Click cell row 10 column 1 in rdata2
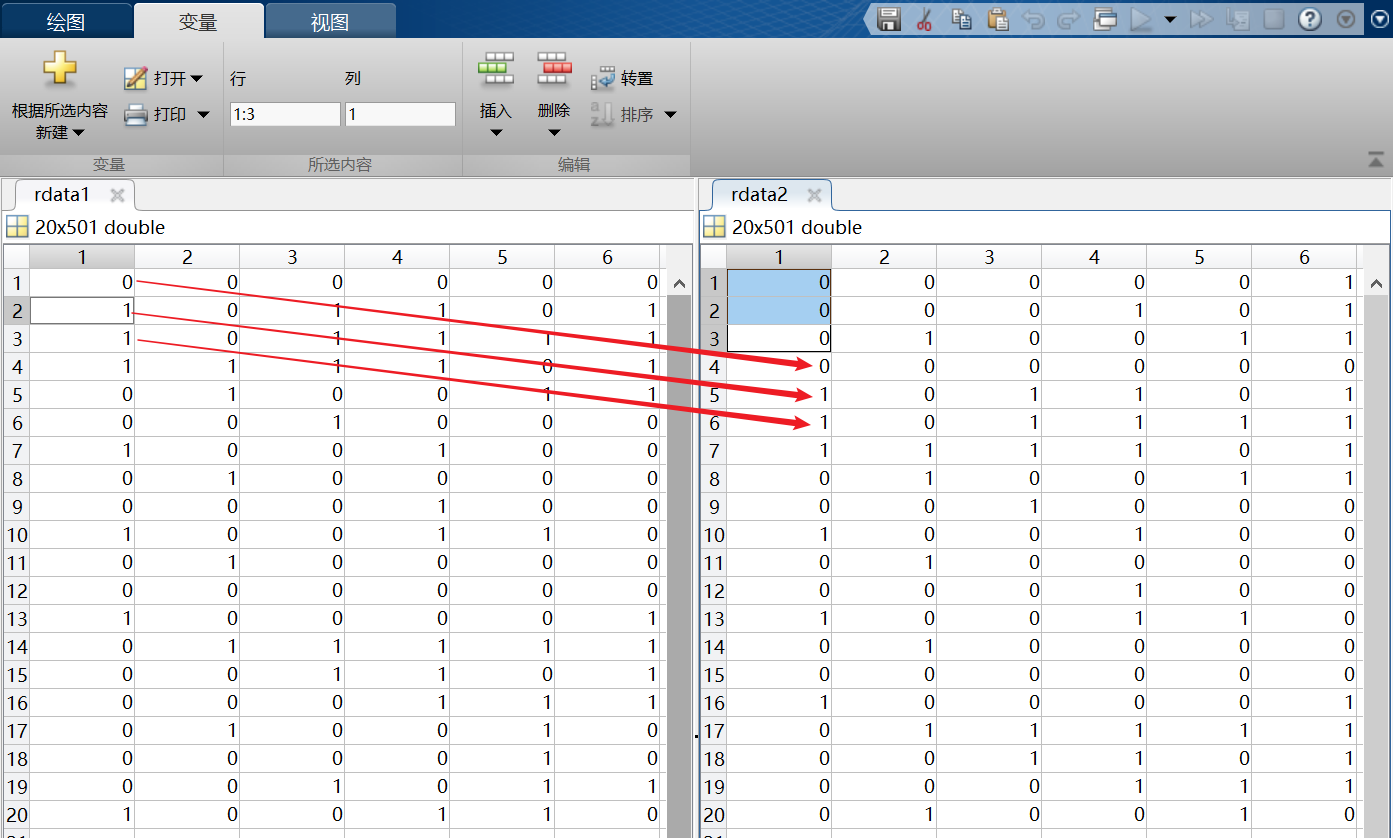 [x=779, y=535]
